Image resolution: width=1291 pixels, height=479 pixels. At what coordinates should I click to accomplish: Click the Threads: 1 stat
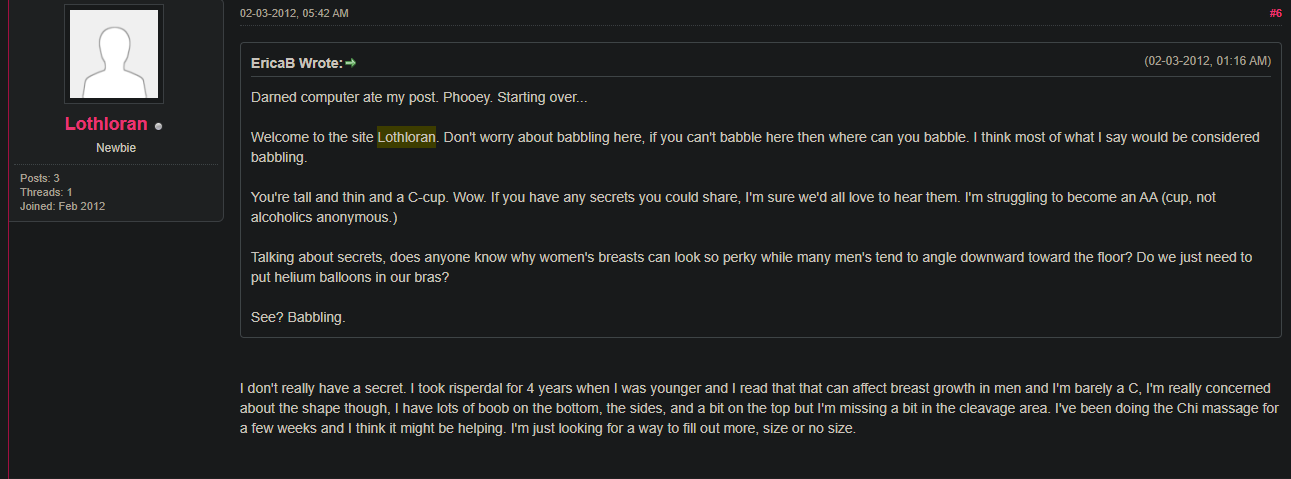tap(46, 192)
